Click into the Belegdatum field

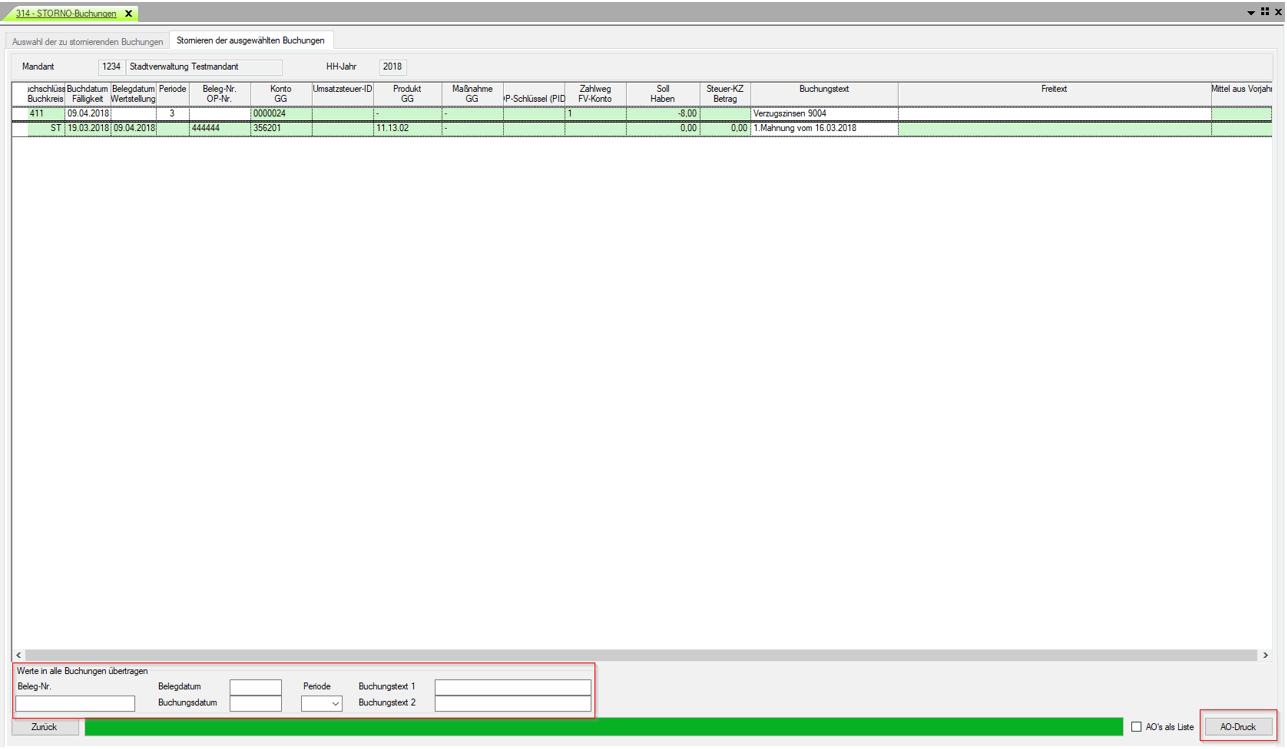pyautogui.click(x=255, y=687)
